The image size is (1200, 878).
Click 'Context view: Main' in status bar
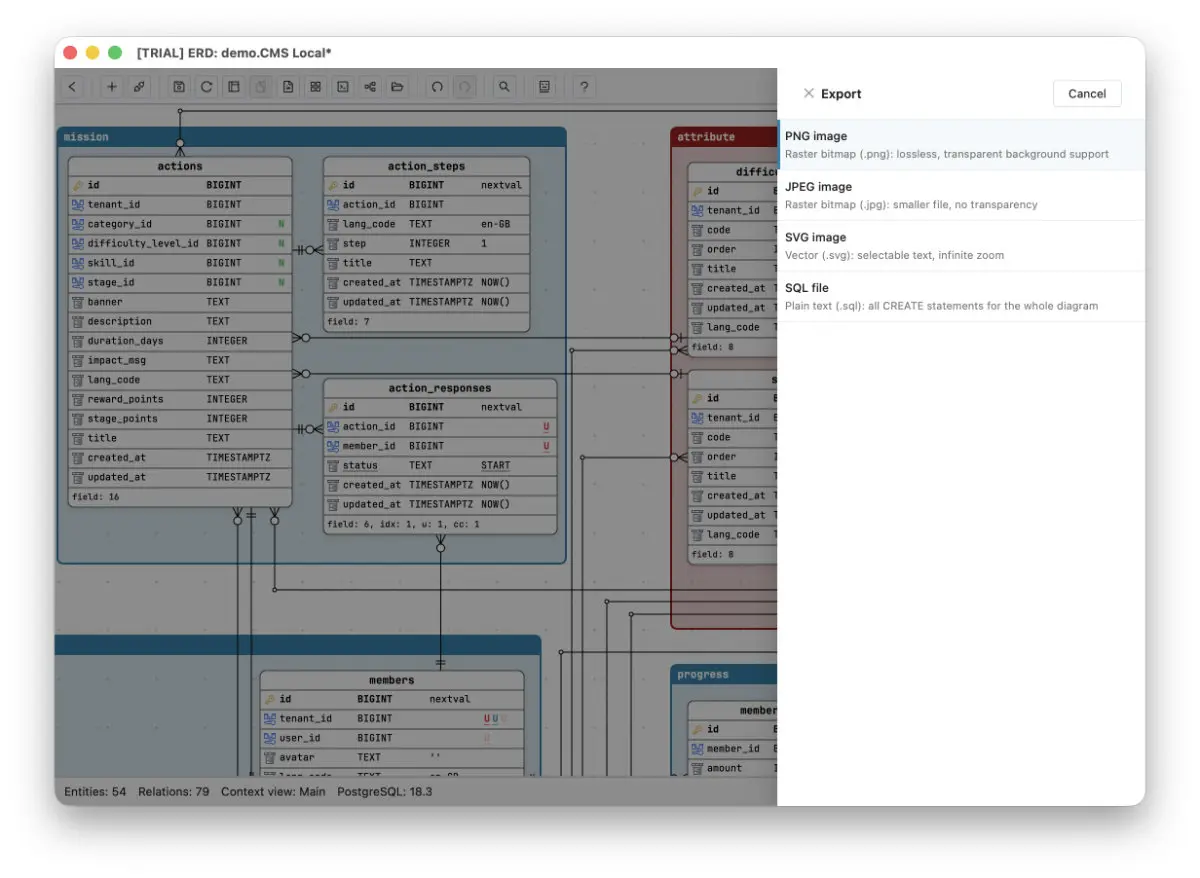(x=273, y=792)
